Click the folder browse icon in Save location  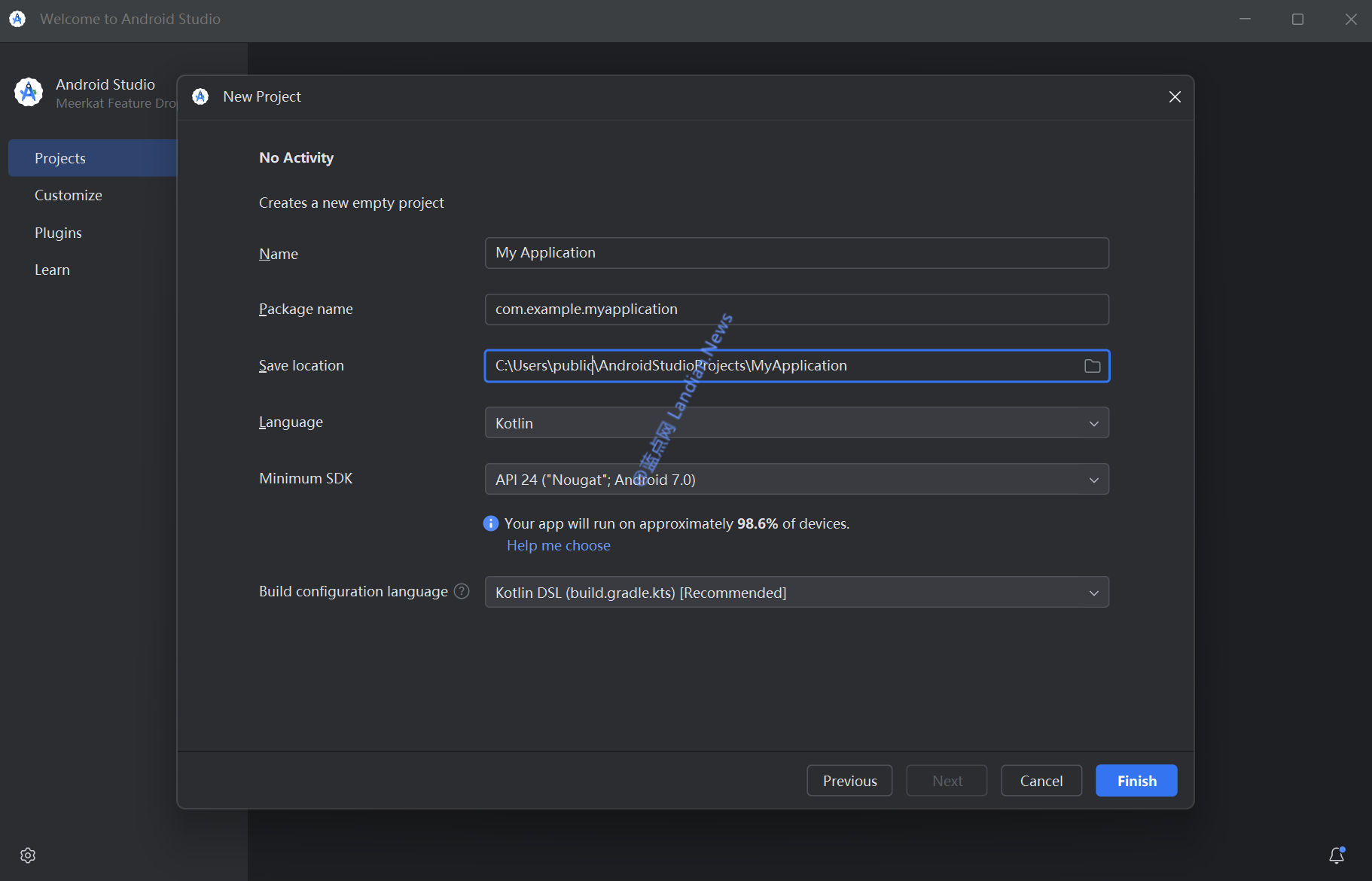(x=1092, y=366)
